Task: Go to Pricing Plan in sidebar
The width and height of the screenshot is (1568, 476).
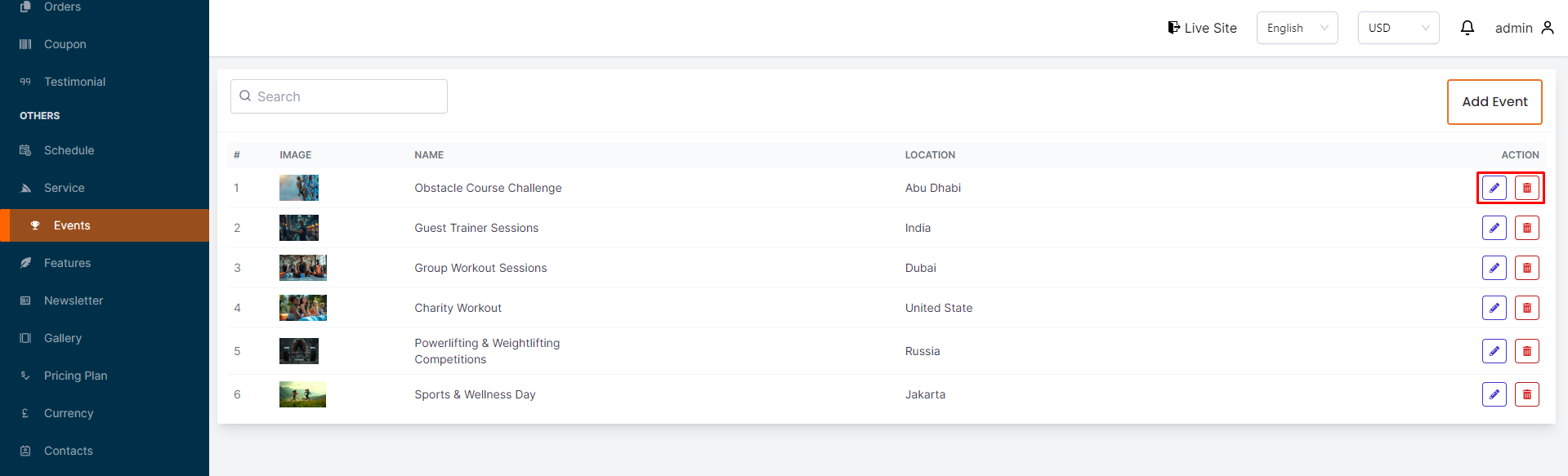Action: pyautogui.click(x=75, y=376)
